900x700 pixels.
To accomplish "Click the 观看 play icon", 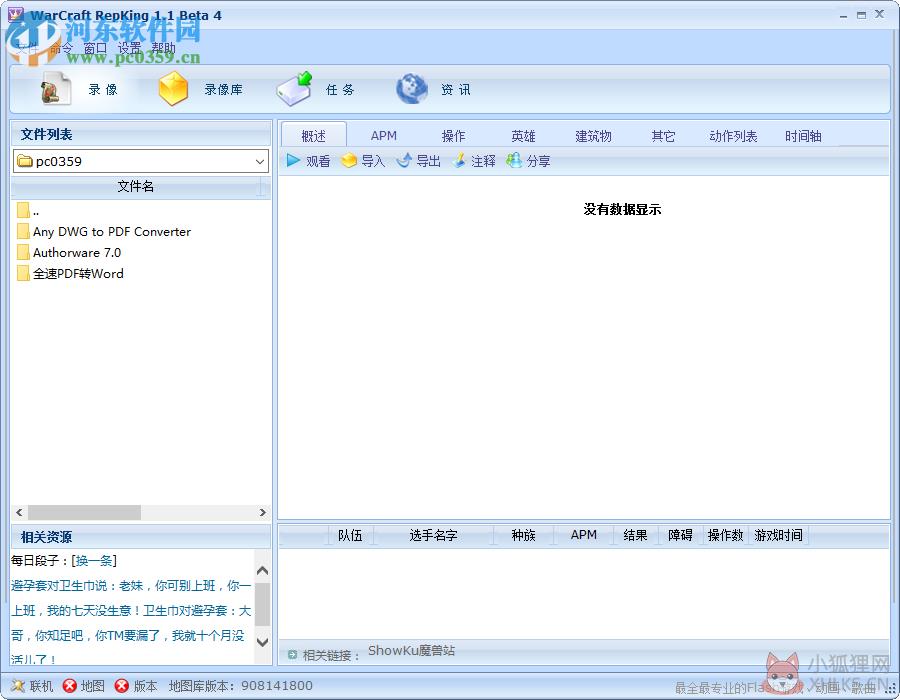I will (293, 161).
